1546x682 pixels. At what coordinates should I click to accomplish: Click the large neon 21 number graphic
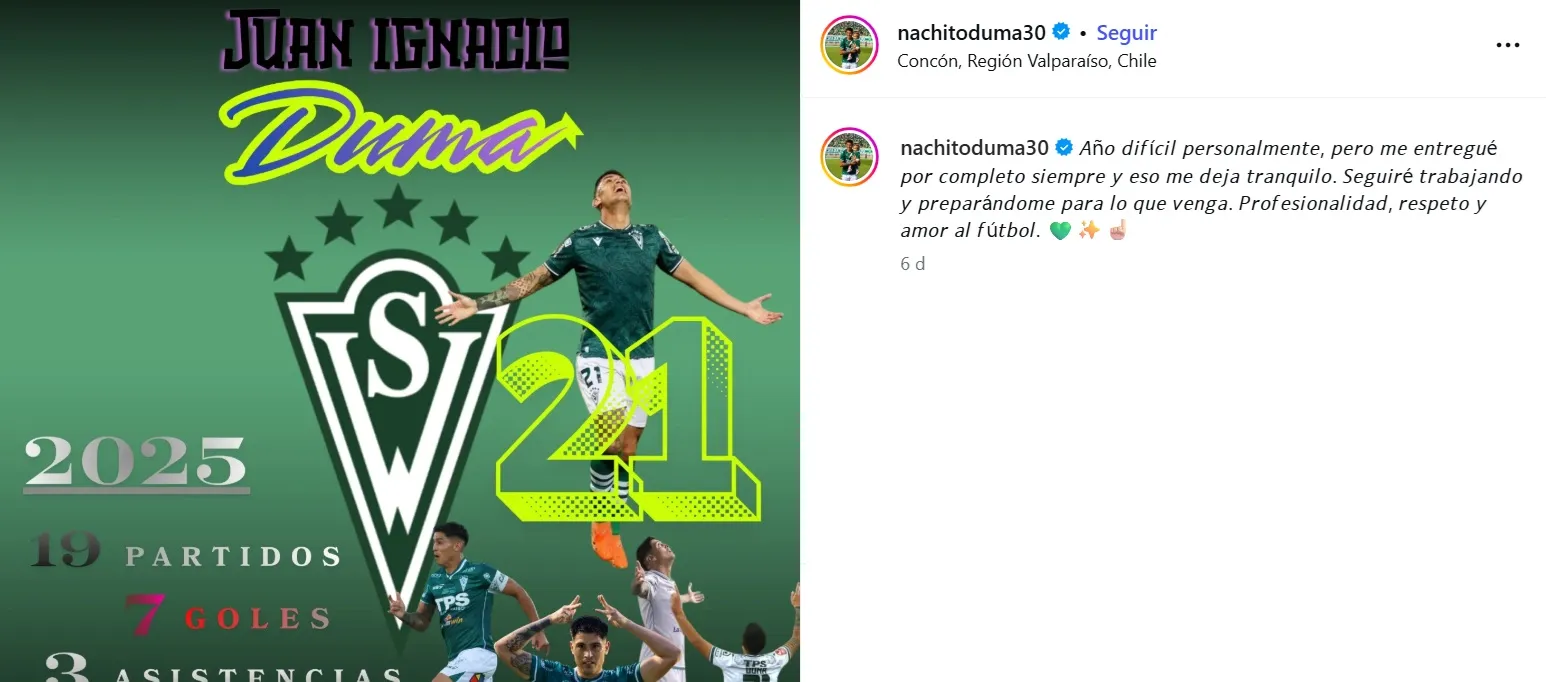[628, 421]
